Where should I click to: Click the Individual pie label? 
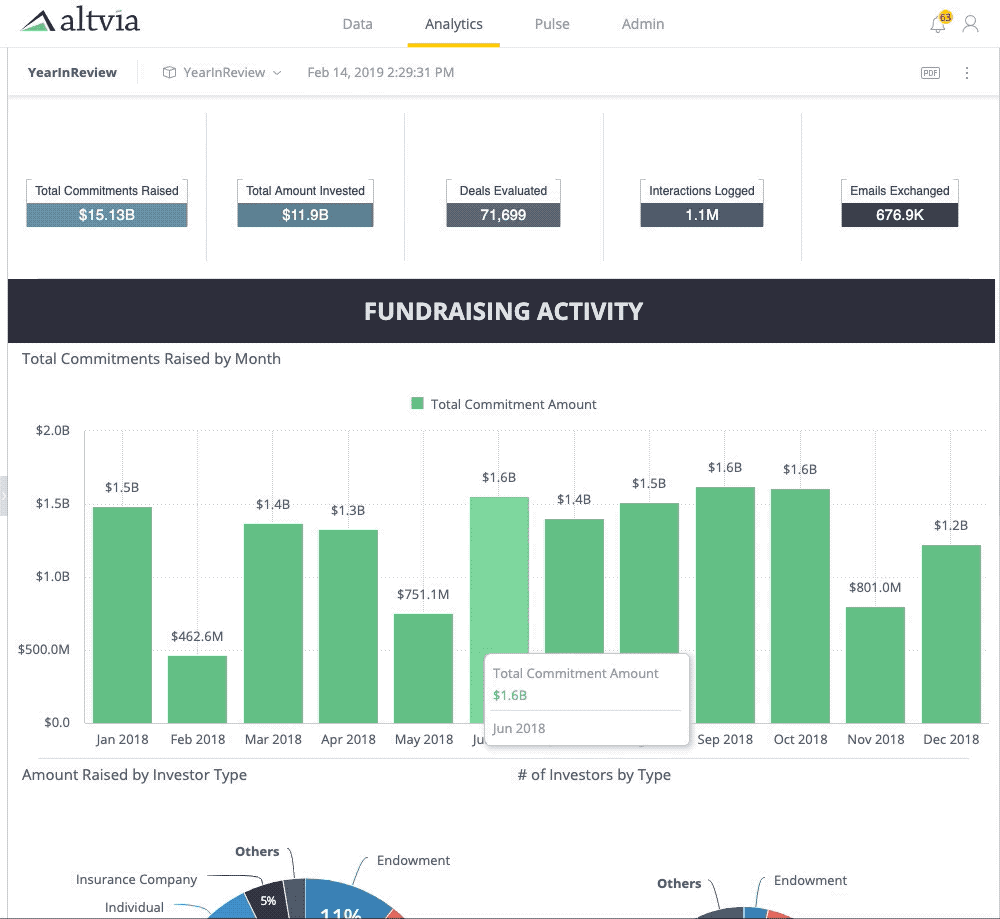[x=134, y=908]
